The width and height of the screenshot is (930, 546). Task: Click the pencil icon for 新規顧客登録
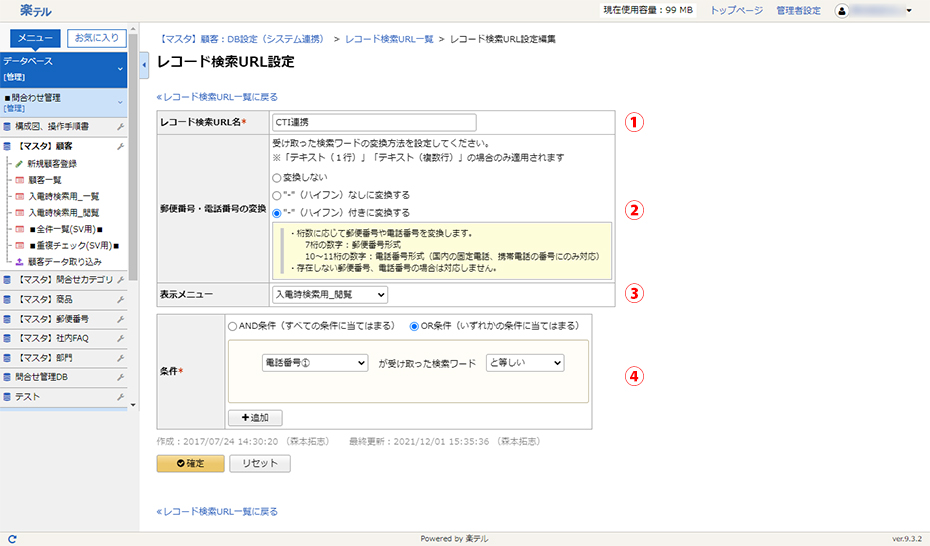pyautogui.click(x=19, y=163)
